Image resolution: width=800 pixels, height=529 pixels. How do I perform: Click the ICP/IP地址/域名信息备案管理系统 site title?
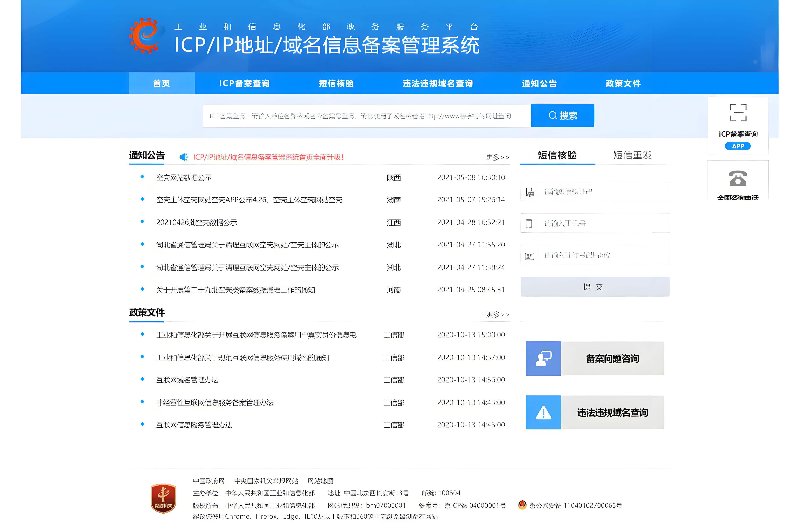pyautogui.click(x=327, y=45)
